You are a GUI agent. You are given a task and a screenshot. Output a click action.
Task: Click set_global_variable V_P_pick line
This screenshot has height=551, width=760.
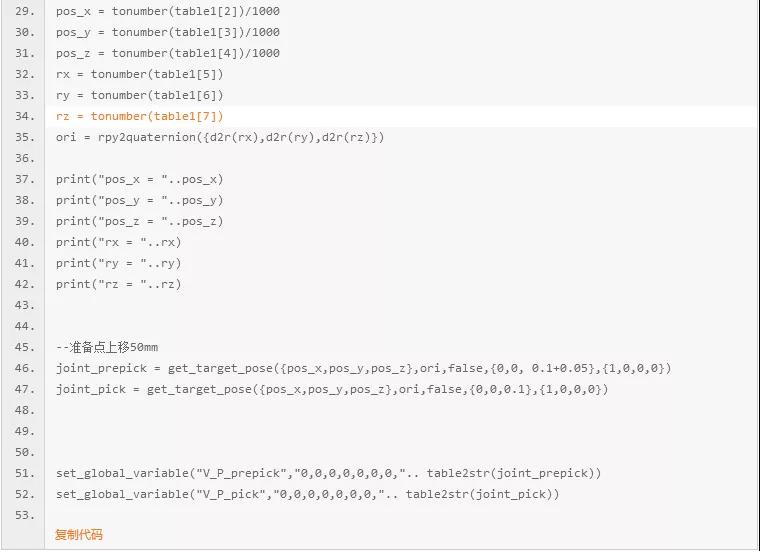pos(308,494)
